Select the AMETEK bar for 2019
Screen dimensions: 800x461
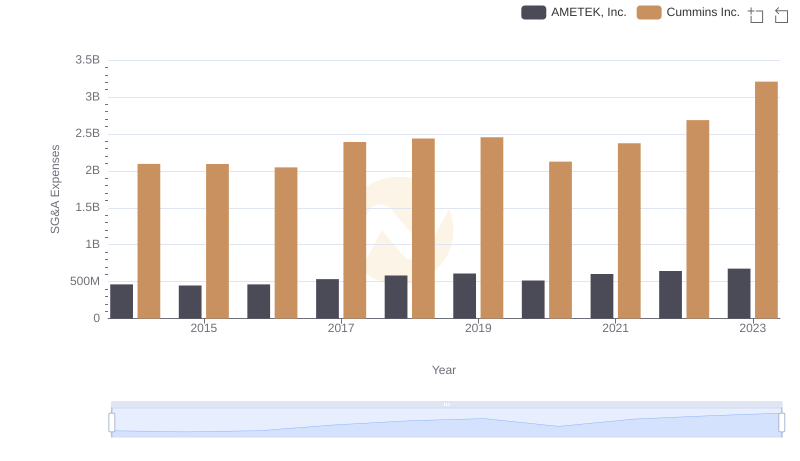pos(464,296)
